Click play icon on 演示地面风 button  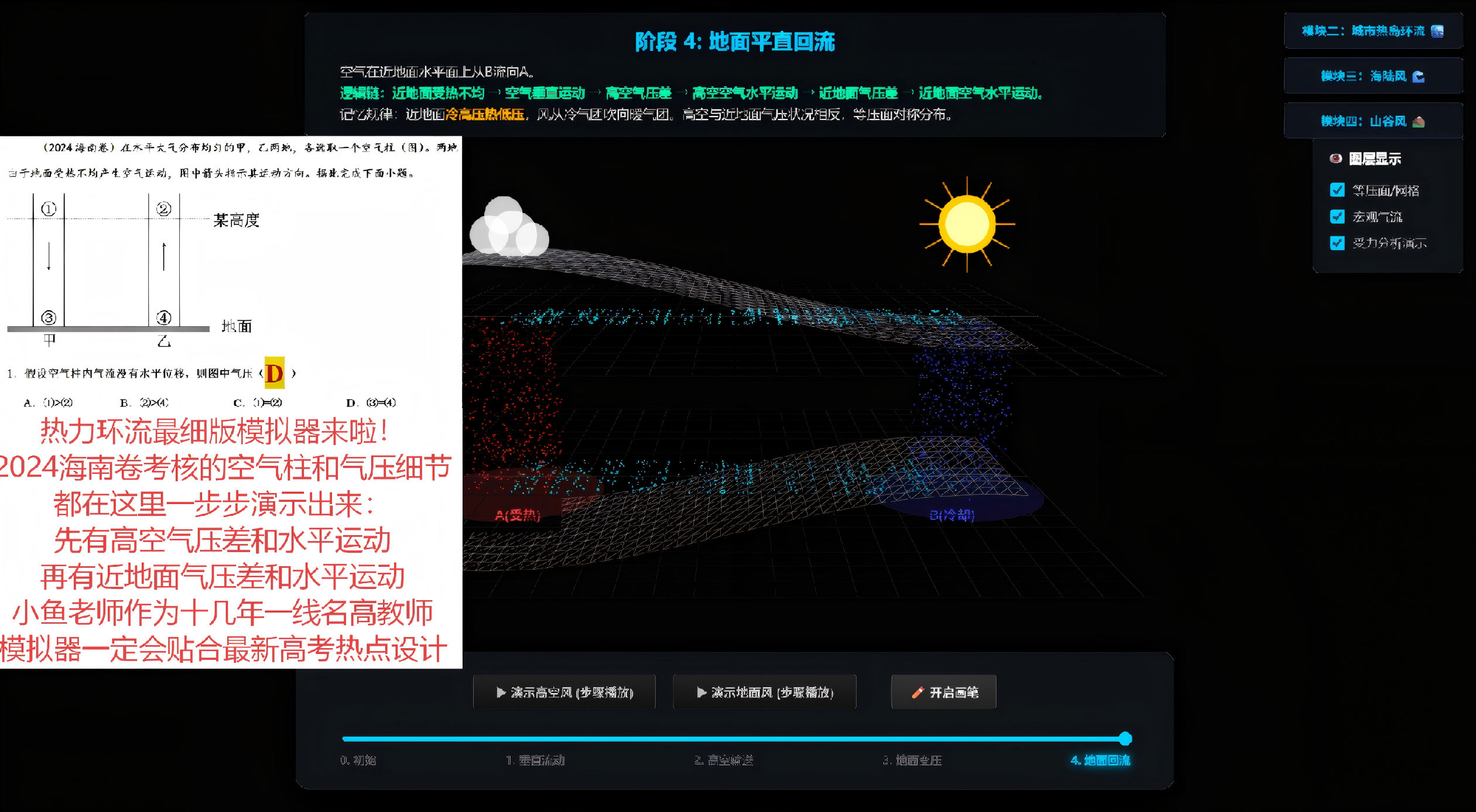[x=701, y=693]
